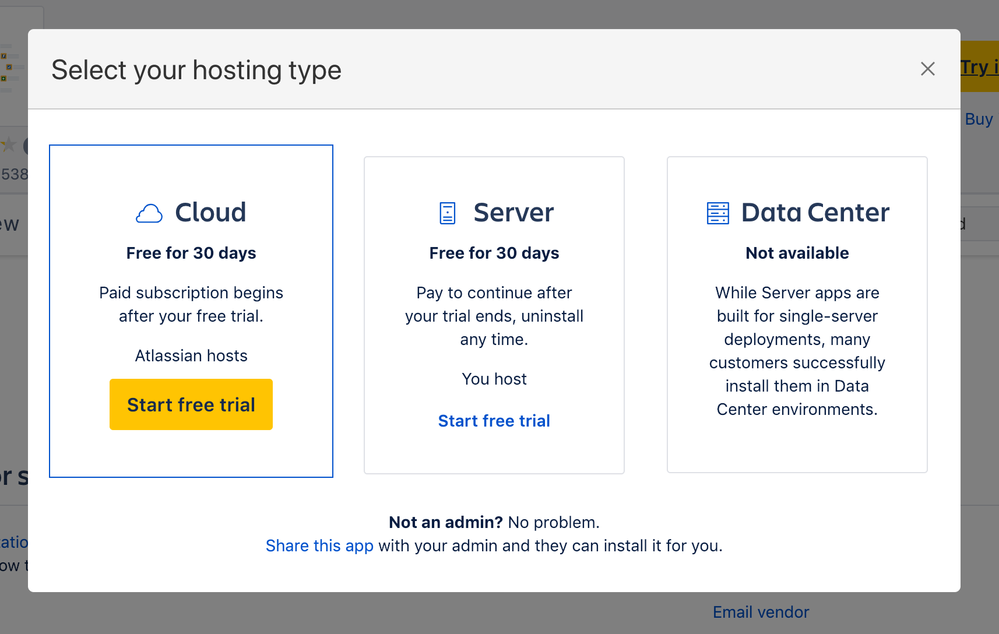The height and width of the screenshot is (634, 999).
Task: Click 'You host' text
Action: [494, 379]
